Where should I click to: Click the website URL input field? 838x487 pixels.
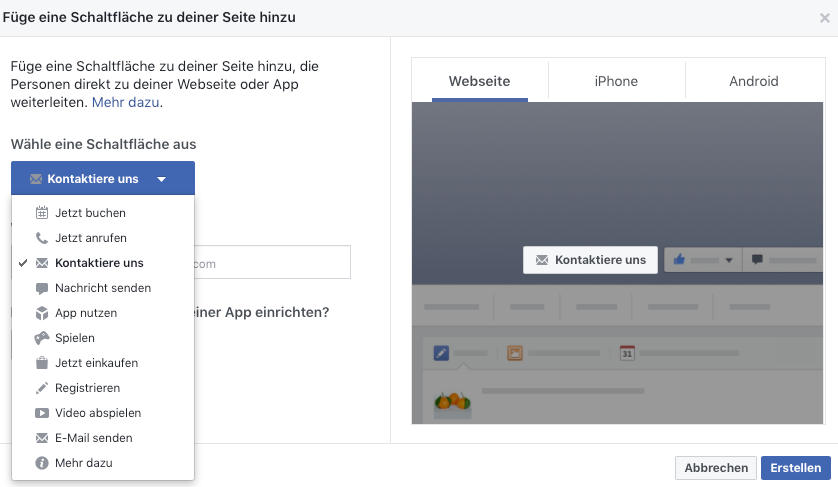pyautogui.click(x=272, y=262)
